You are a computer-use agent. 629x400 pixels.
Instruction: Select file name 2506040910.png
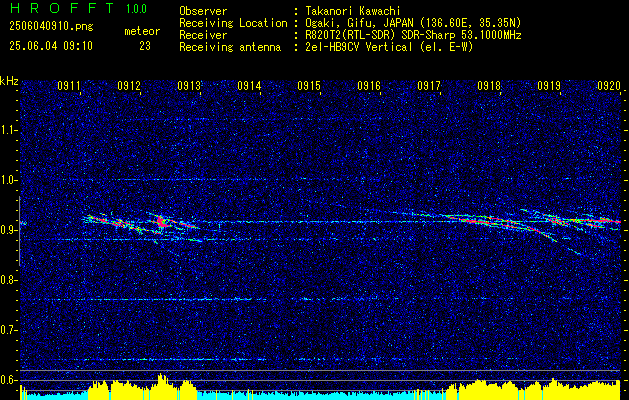coord(51,26)
